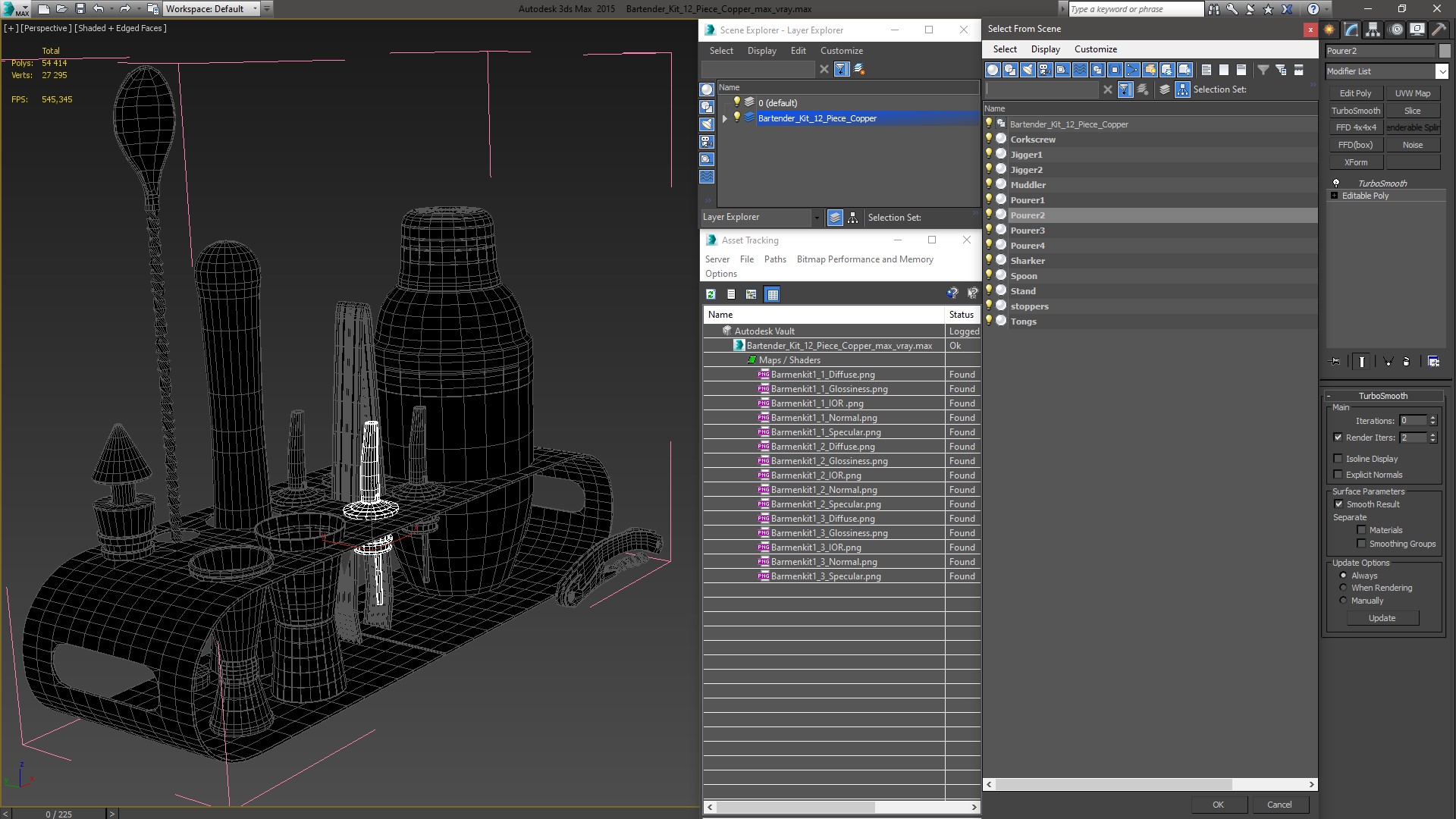
Task: Select Always update option
Action: [1343, 576]
